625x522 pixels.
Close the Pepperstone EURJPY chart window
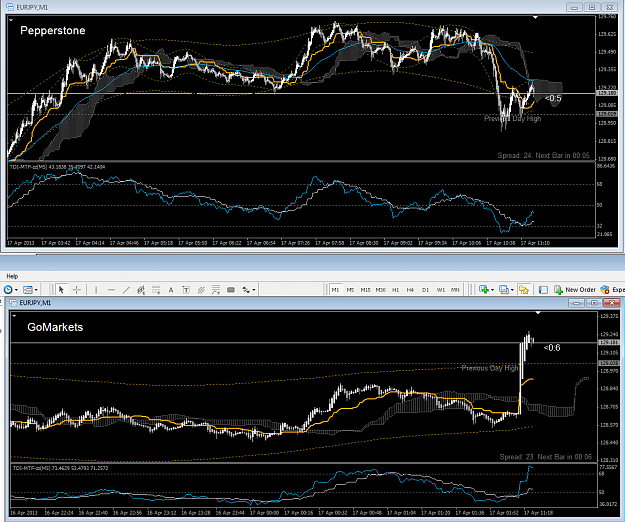coord(610,7)
